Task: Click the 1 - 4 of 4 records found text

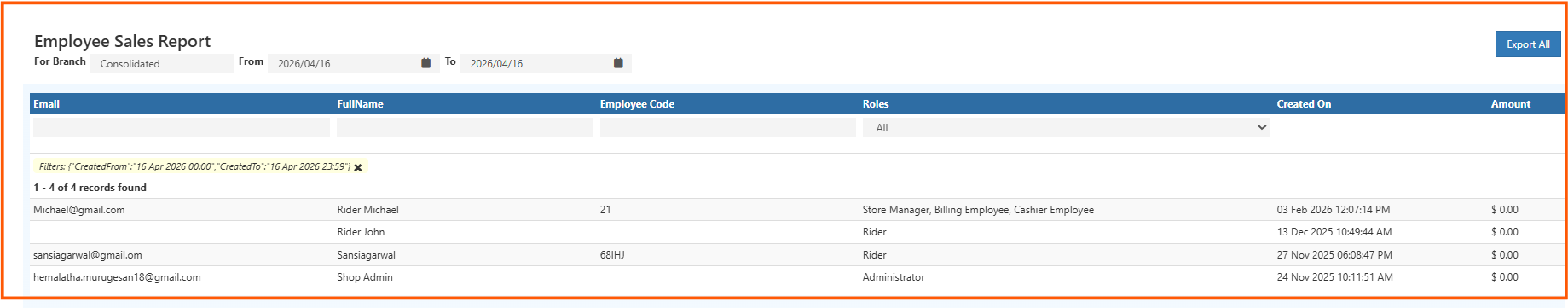Action: coord(90,188)
